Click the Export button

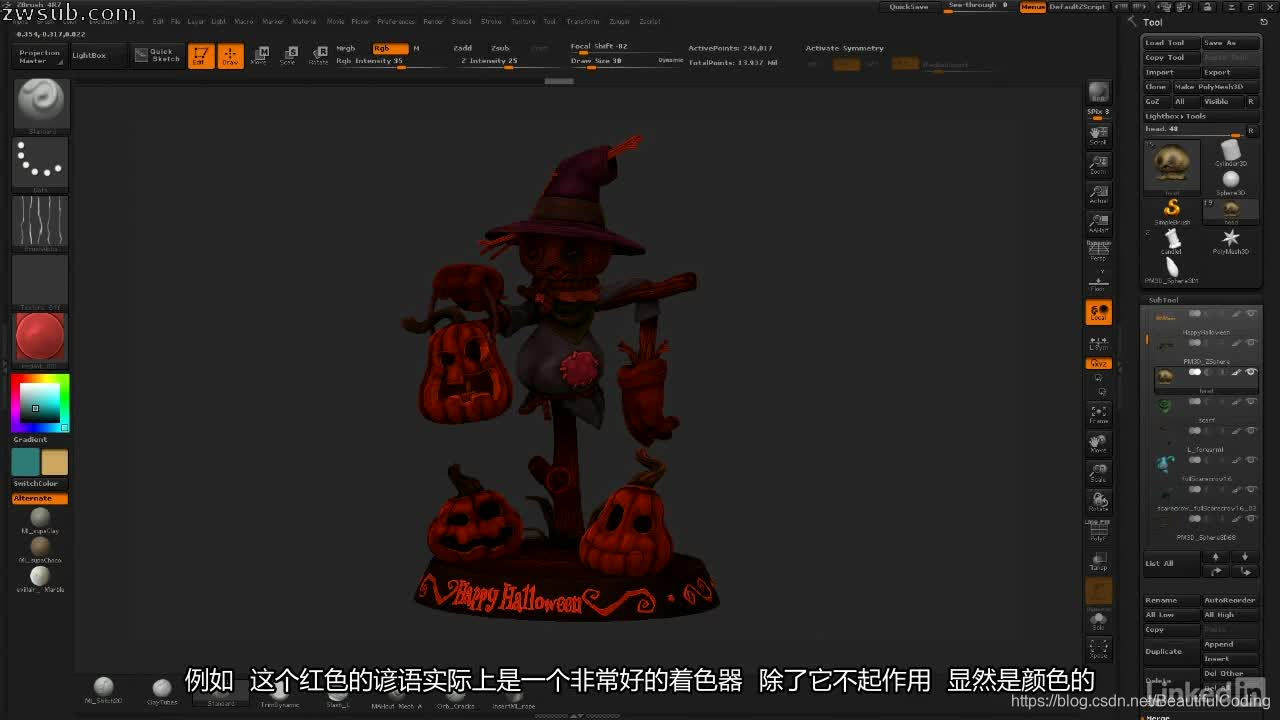click(x=1229, y=72)
